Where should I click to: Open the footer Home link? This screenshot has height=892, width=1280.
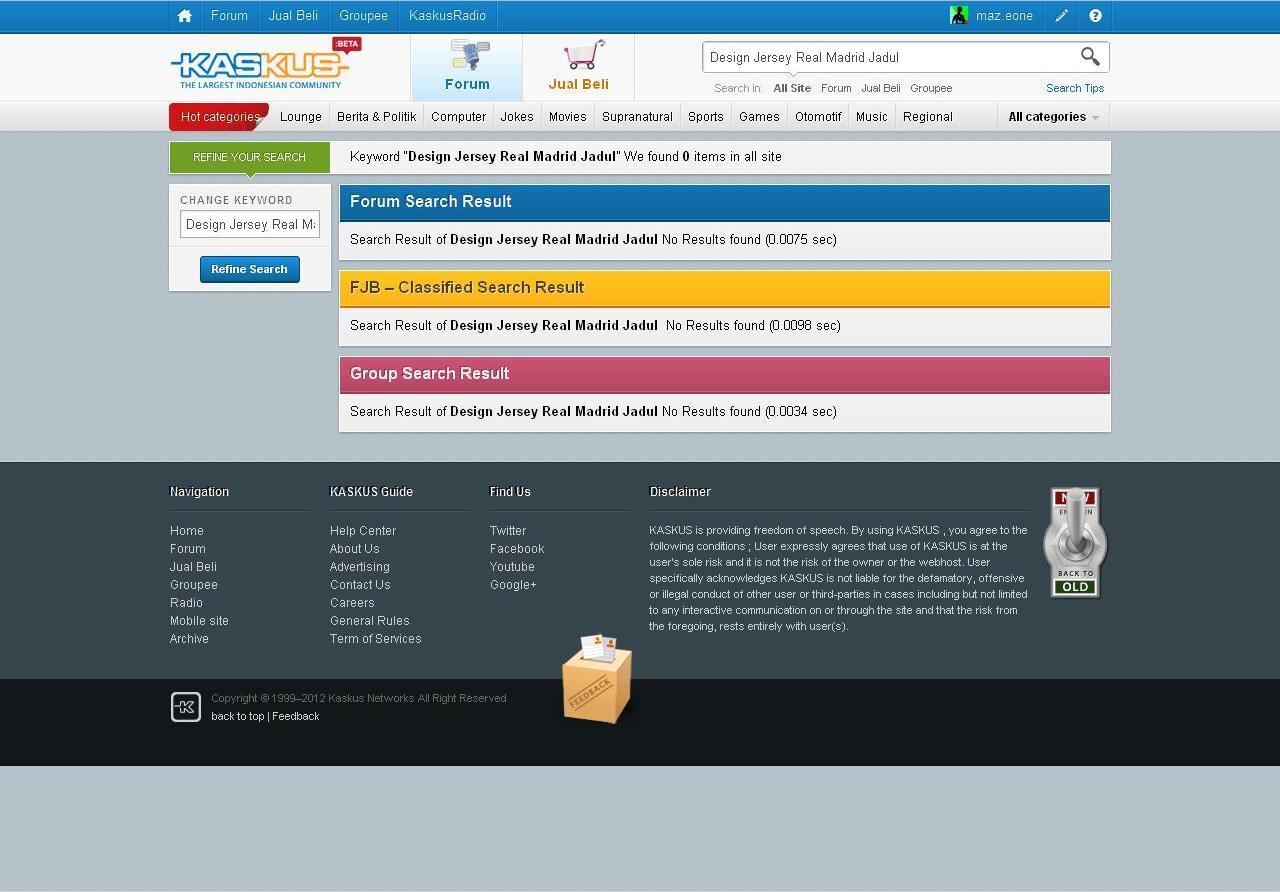(187, 531)
